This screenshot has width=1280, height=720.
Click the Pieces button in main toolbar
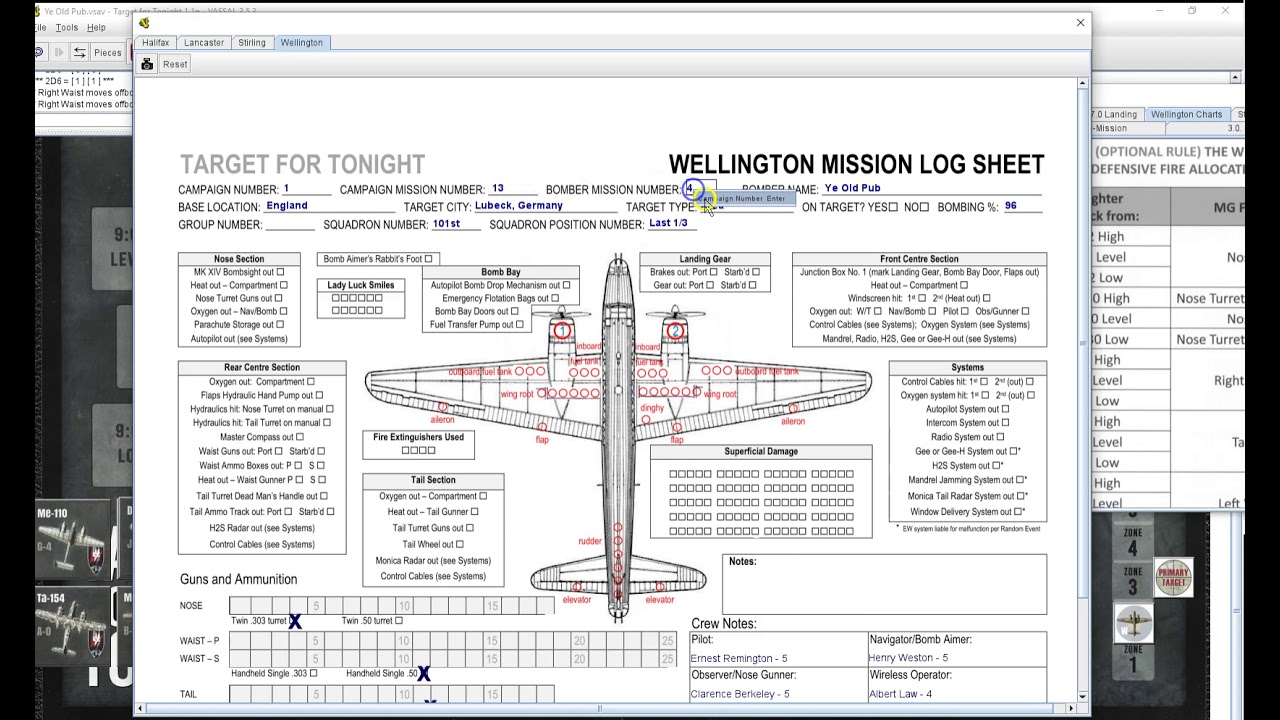click(107, 52)
